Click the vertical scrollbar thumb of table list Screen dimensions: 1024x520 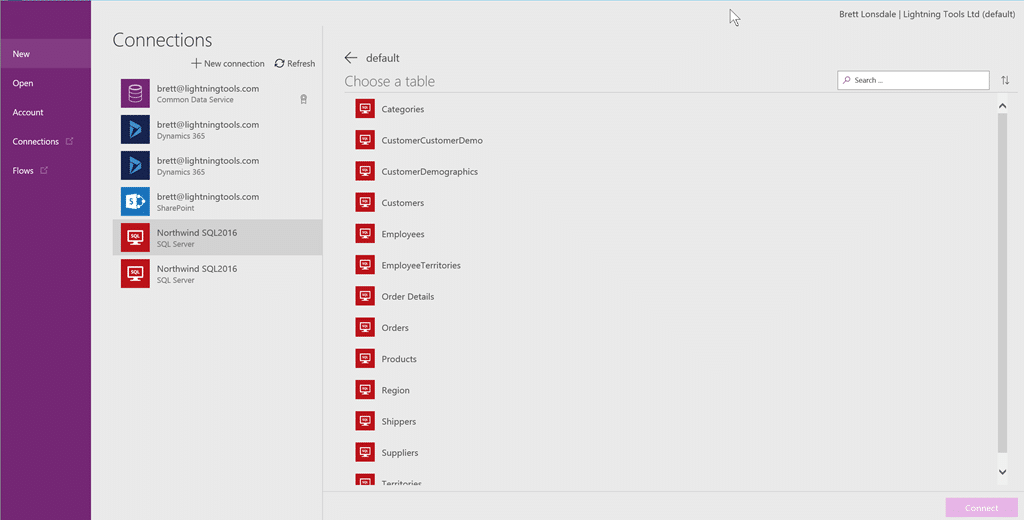(1002, 283)
